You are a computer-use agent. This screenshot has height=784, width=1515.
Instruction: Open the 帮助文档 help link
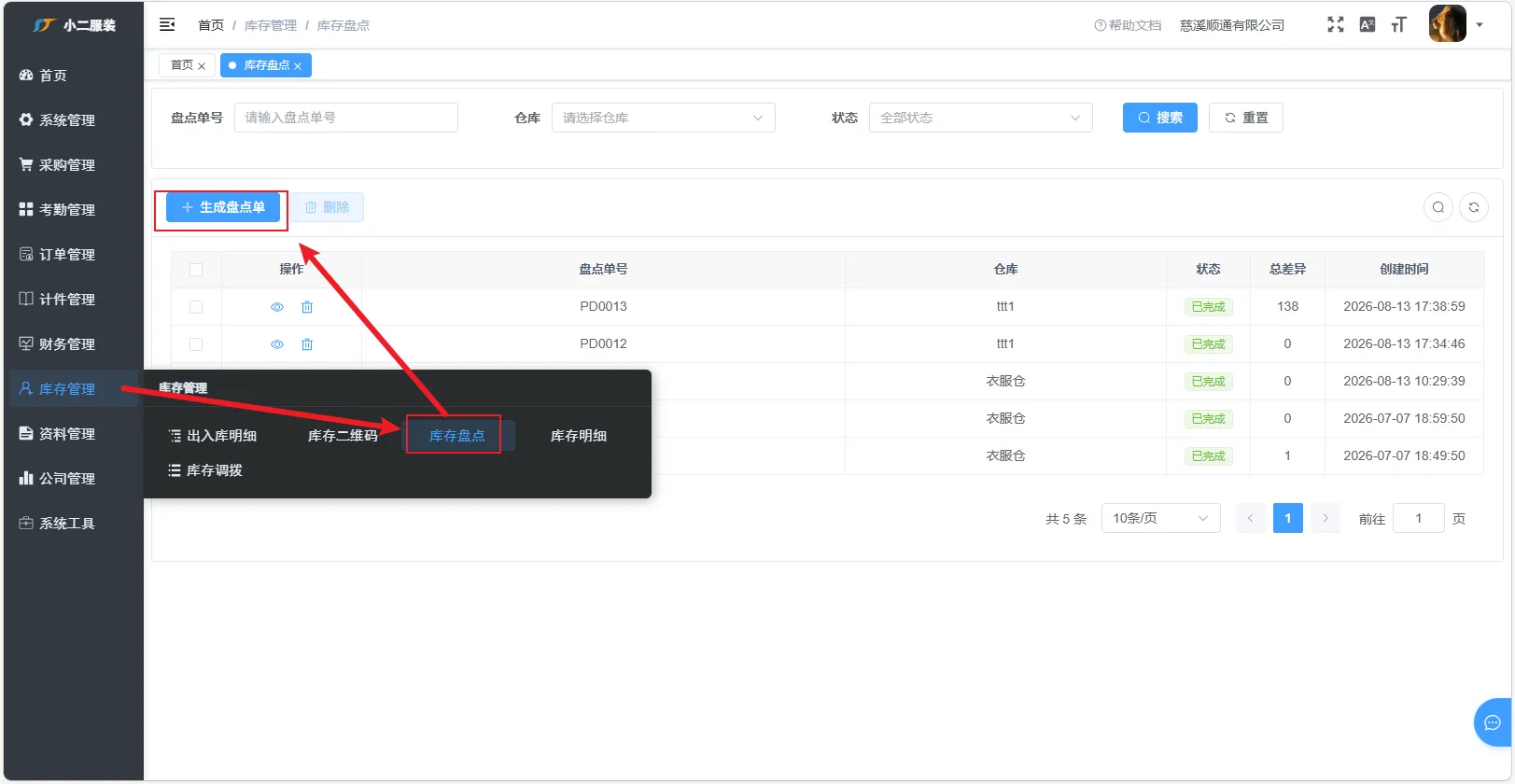1128,25
